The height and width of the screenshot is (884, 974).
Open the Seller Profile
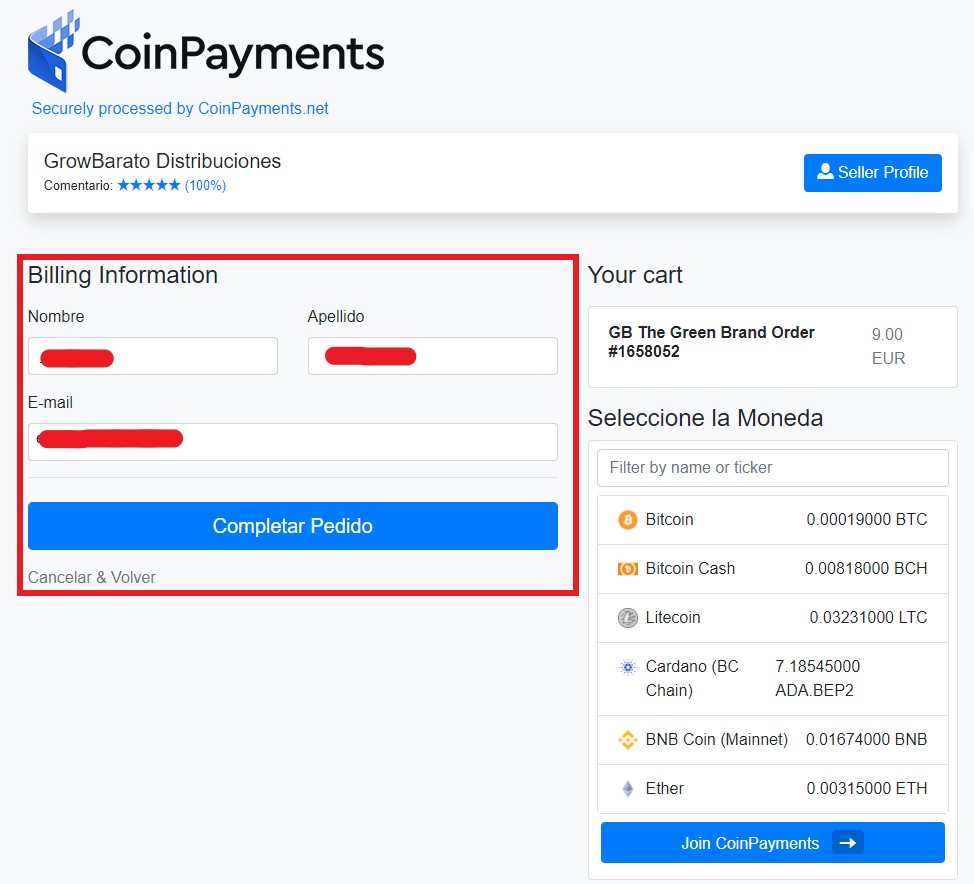(872, 172)
